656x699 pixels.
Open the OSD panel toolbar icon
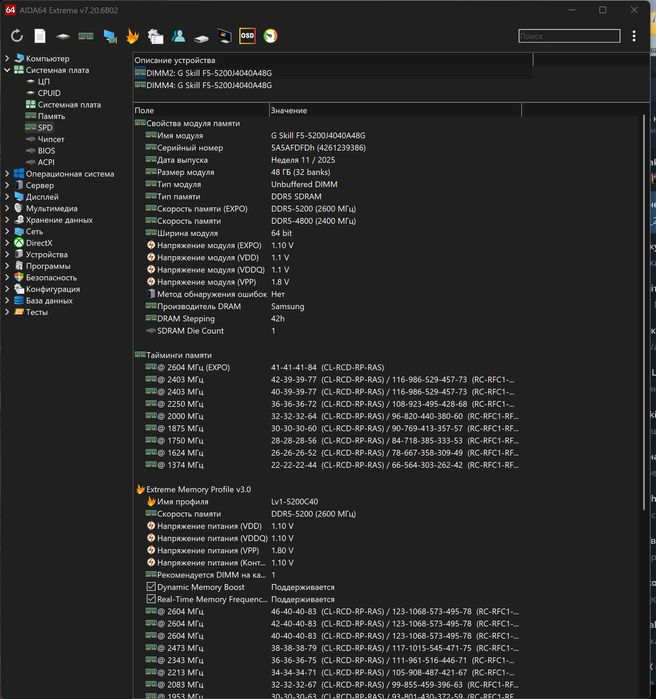[x=247, y=36]
